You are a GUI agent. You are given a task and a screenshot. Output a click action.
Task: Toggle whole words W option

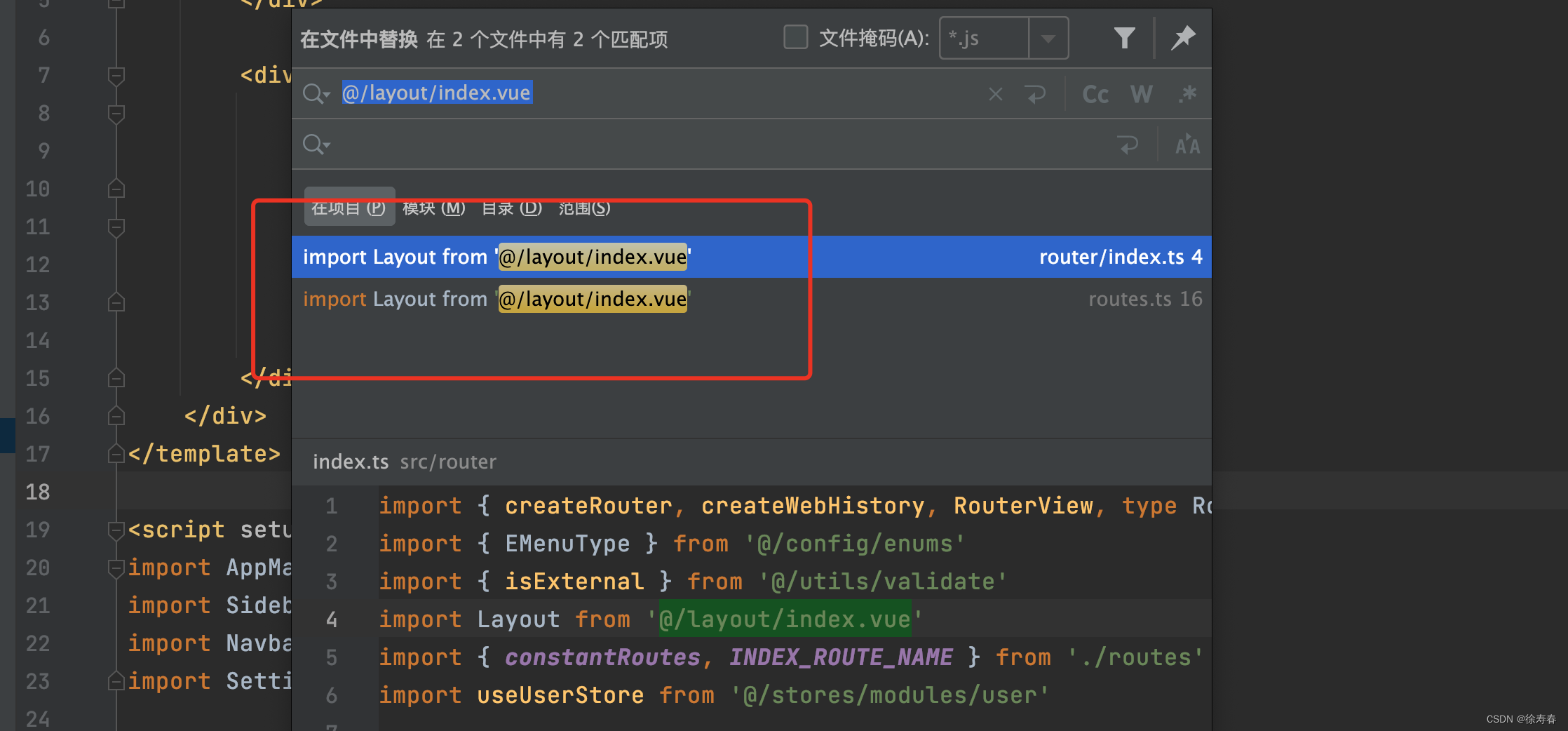pyautogui.click(x=1142, y=94)
